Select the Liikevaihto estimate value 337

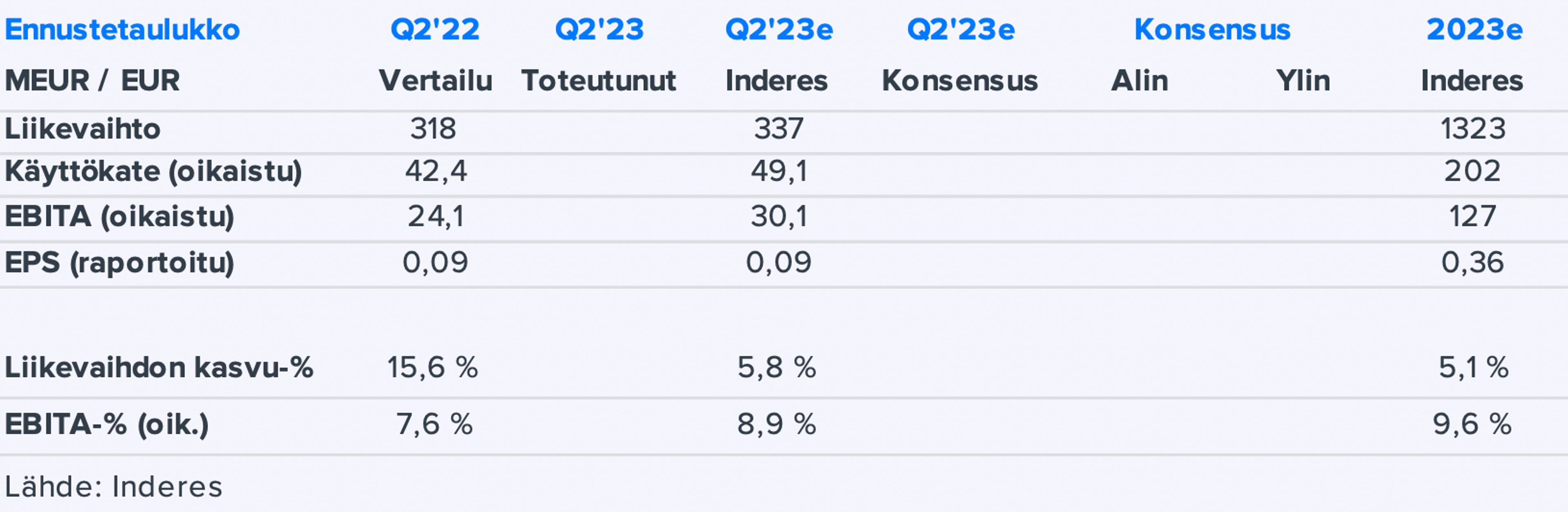[x=779, y=129]
